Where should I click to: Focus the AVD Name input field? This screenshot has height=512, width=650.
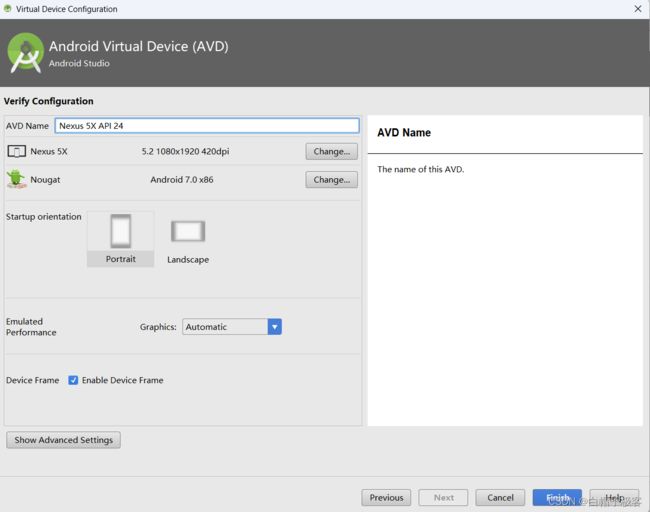coord(207,126)
